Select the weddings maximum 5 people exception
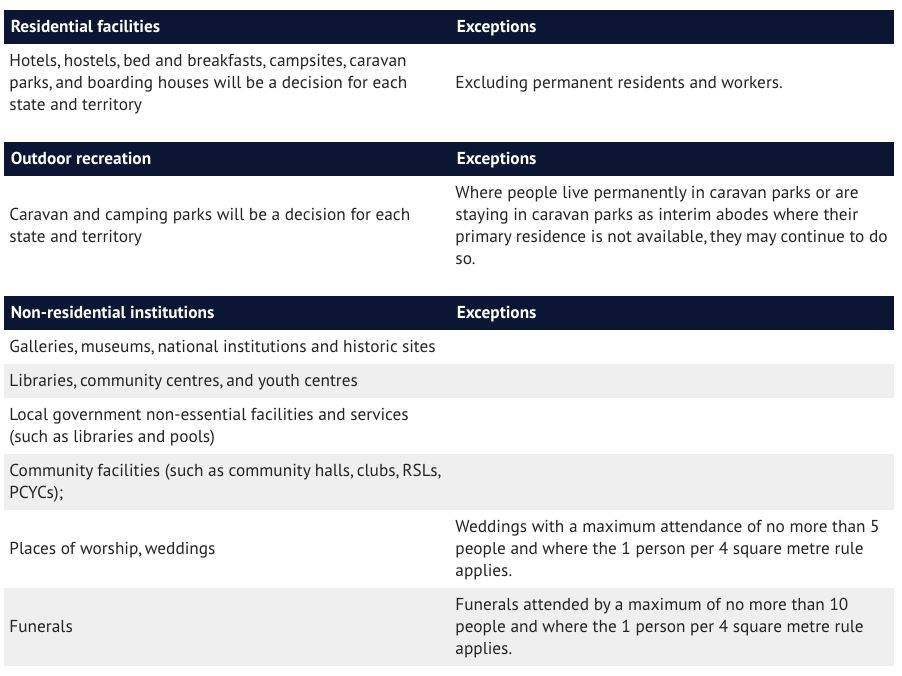 tap(666, 548)
